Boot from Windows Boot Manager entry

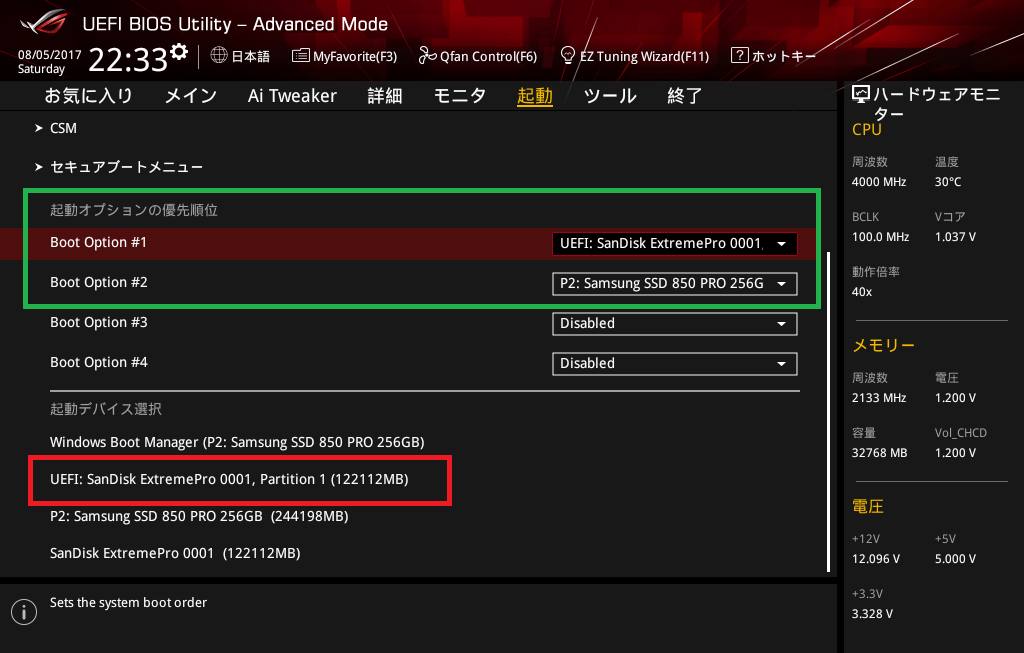(237, 442)
